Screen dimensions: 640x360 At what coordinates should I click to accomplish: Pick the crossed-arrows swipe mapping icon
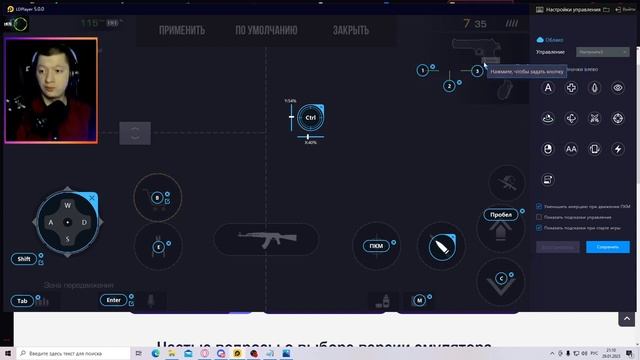click(595, 118)
